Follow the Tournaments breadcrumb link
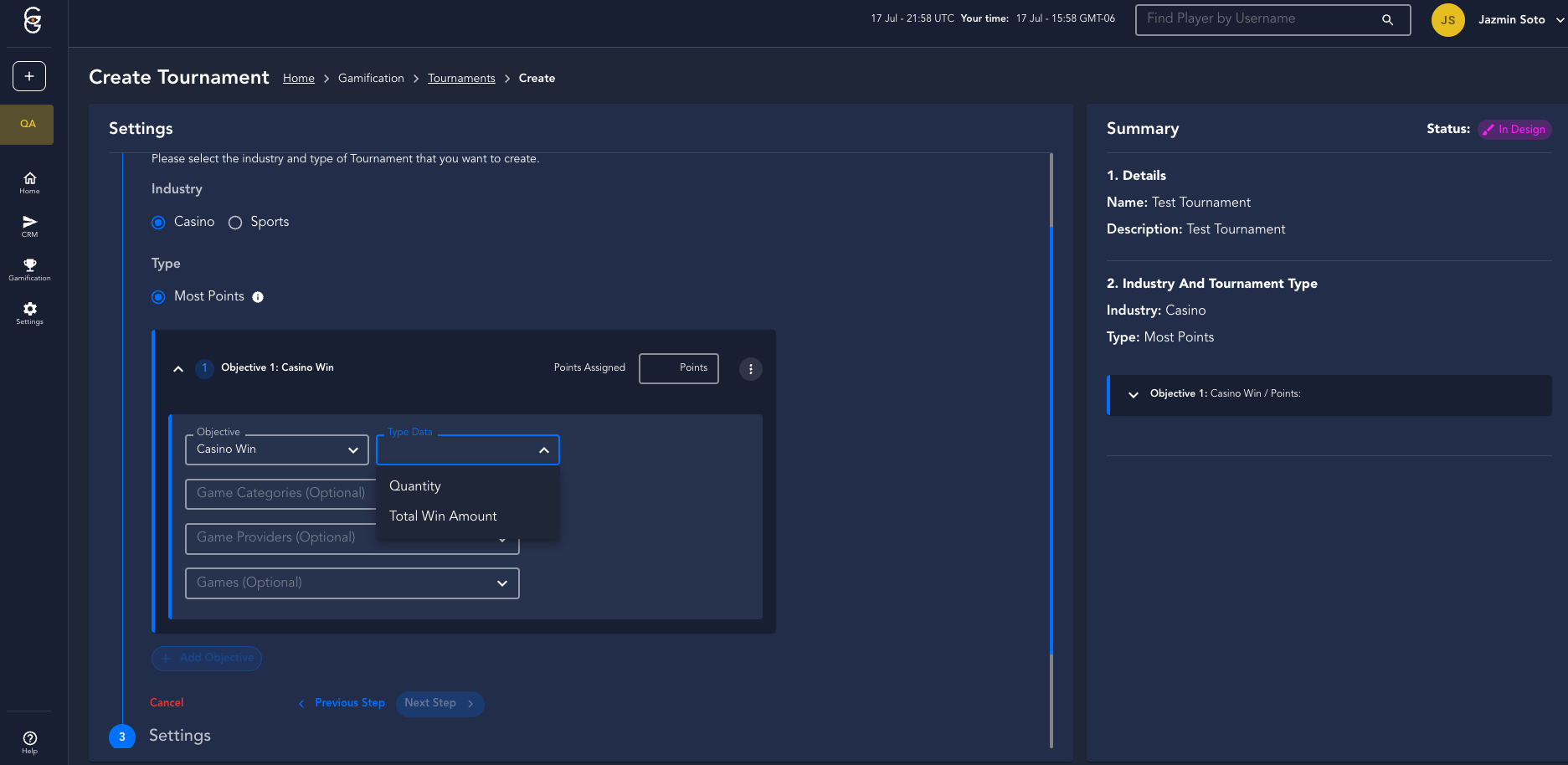 [461, 79]
